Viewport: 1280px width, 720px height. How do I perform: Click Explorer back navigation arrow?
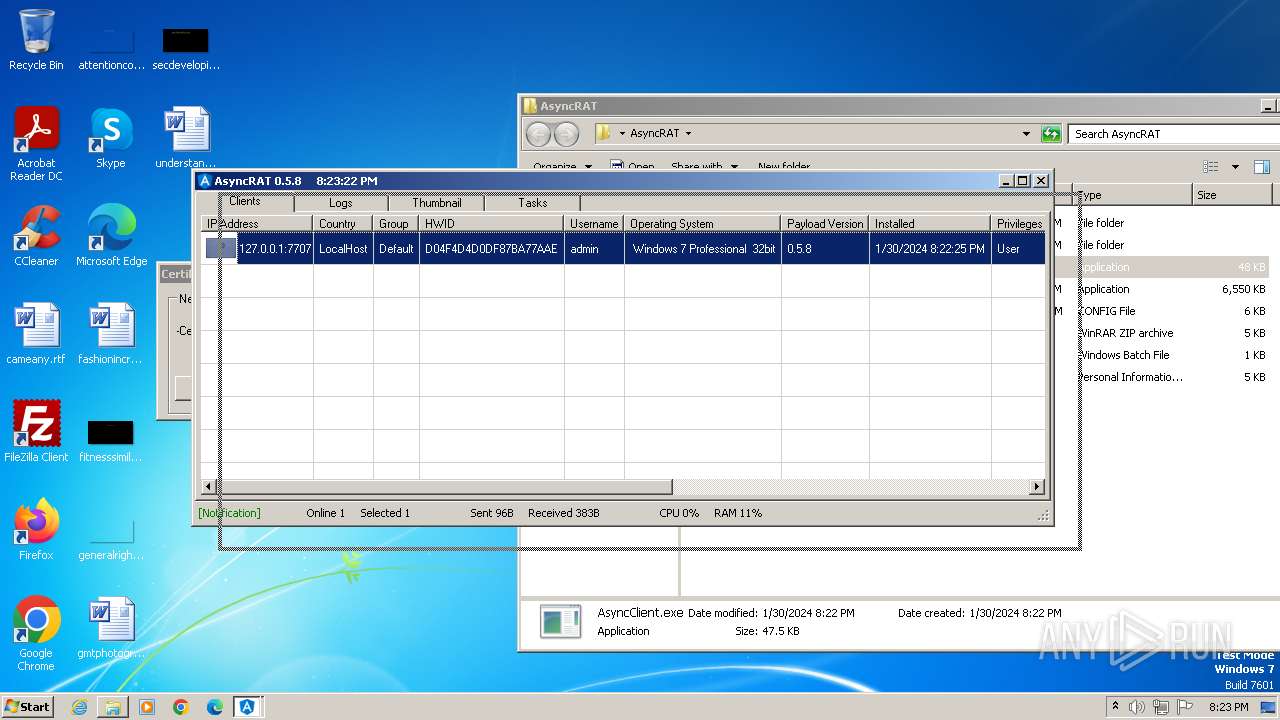coord(538,134)
